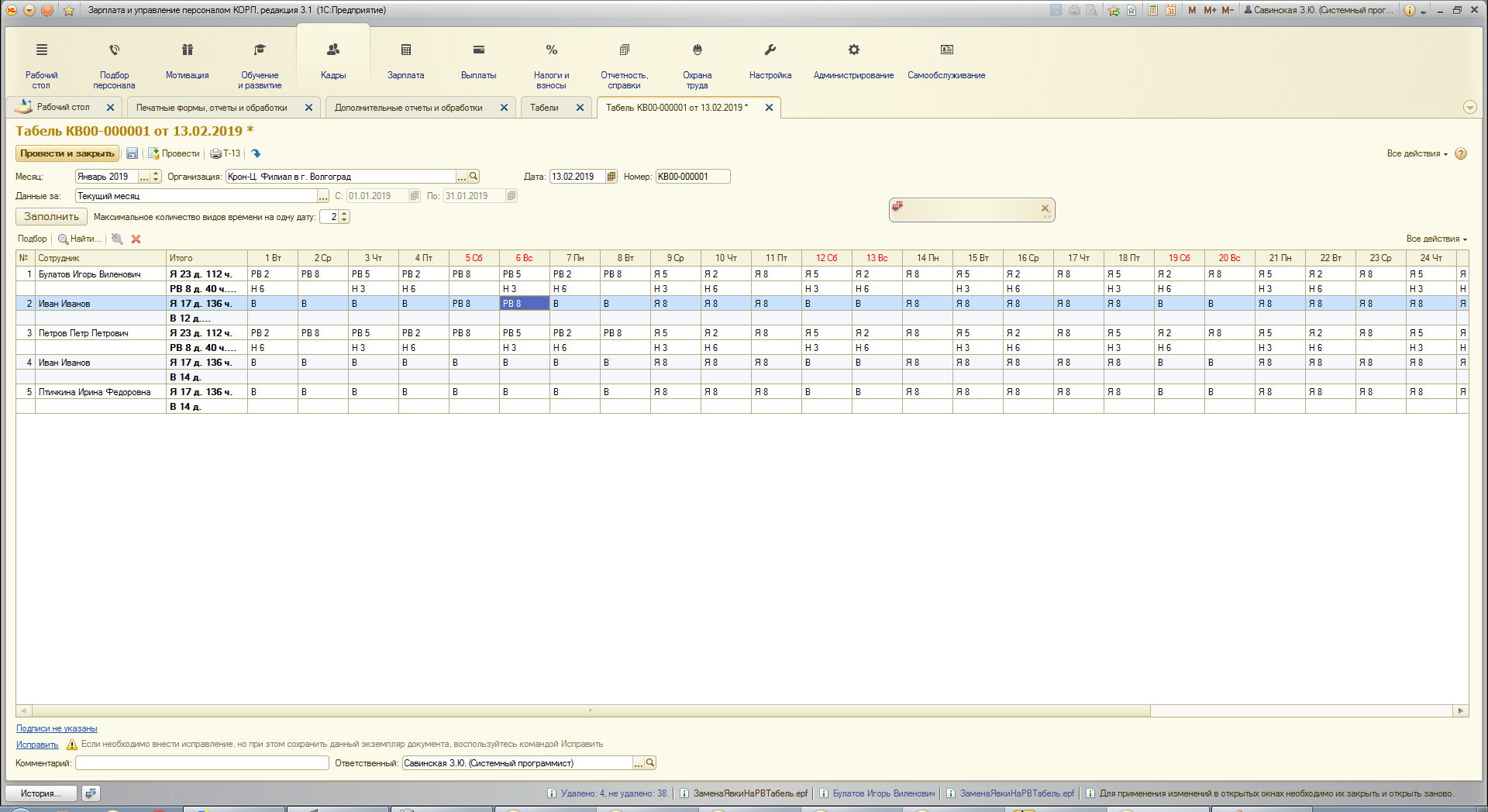Screen dimensions: 1488x812
Task: Dismiss the small popup notification with X
Action: click(x=1045, y=208)
